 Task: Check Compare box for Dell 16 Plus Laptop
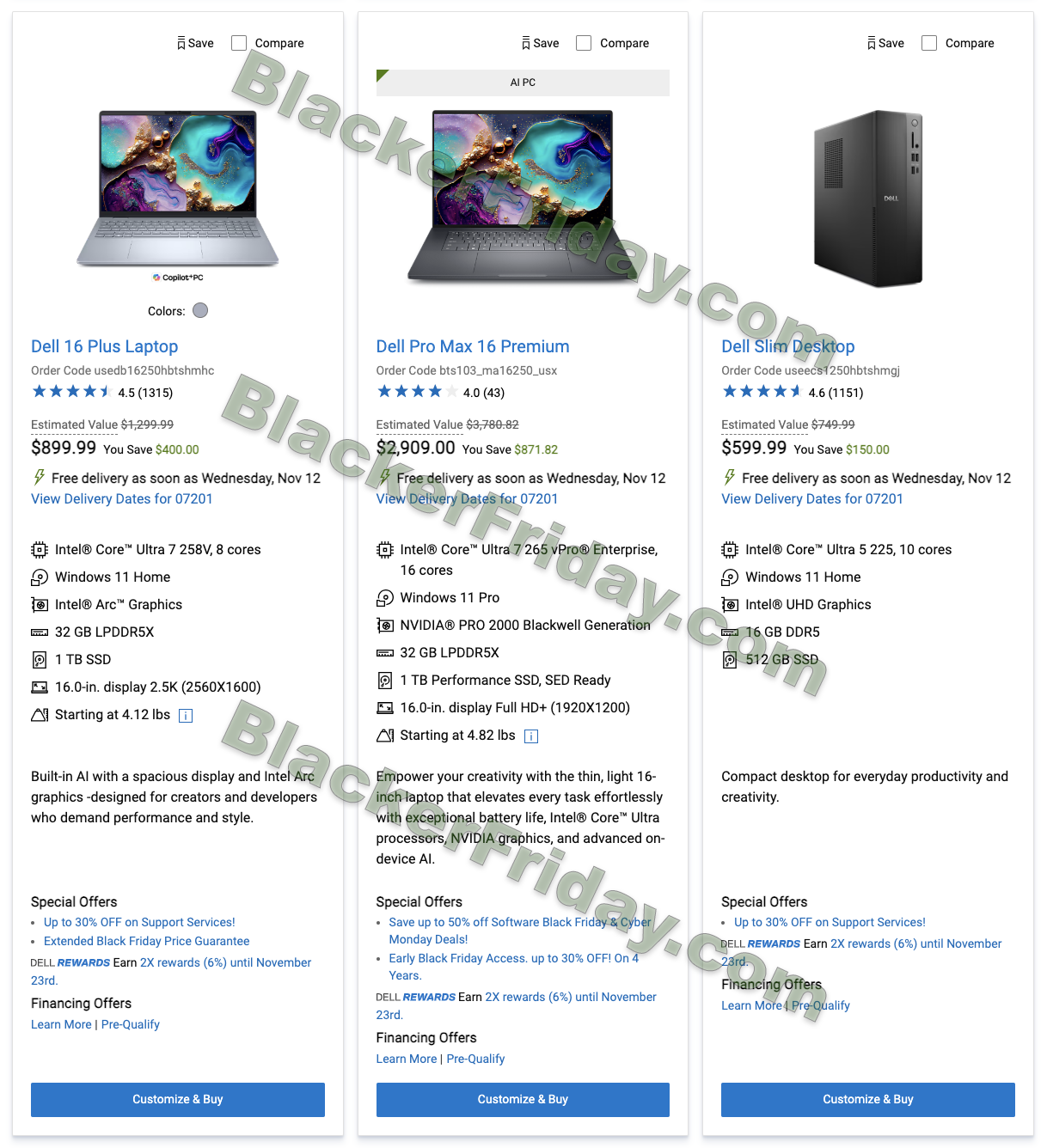coord(239,43)
